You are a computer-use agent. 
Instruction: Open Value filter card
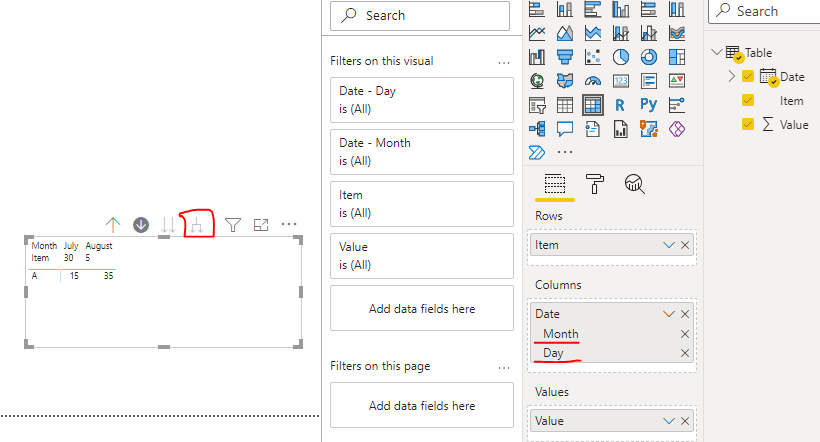[x=422, y=256]
